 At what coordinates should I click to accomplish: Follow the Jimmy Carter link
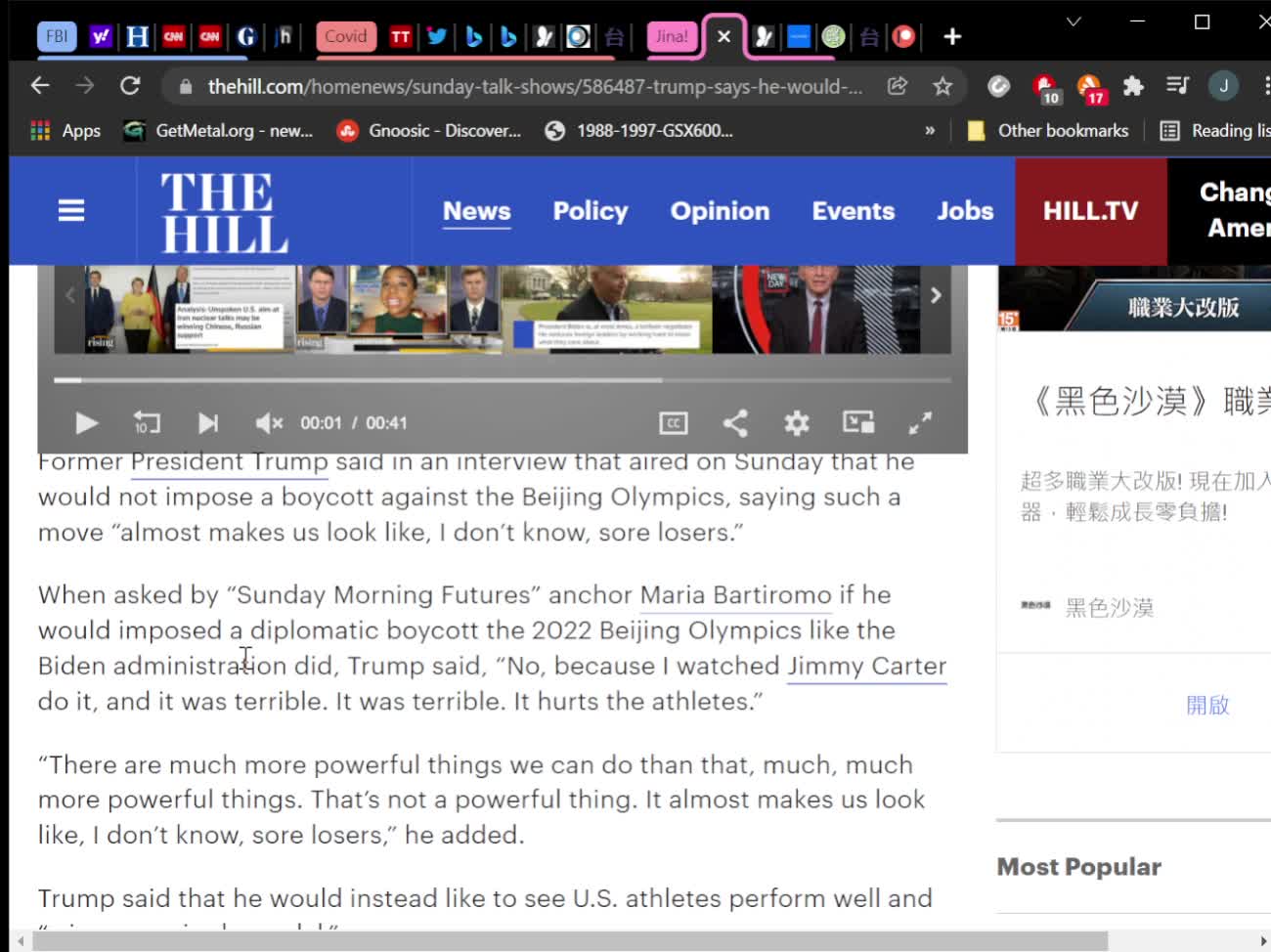pos(867,667)
